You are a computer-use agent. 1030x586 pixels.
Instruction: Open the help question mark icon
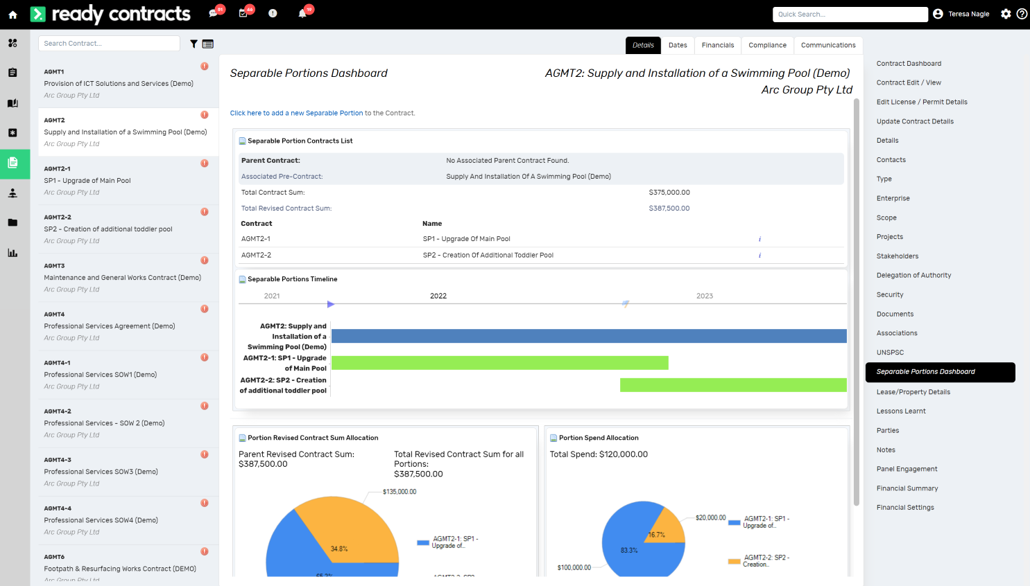click(1022, 14)
